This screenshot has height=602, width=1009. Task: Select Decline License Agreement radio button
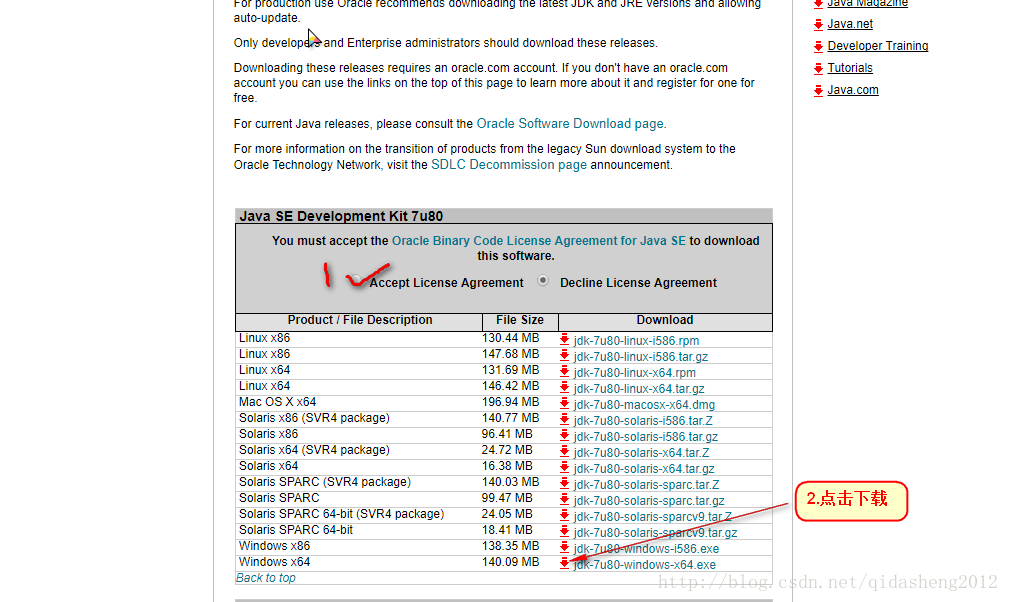[x=543, y=280]
